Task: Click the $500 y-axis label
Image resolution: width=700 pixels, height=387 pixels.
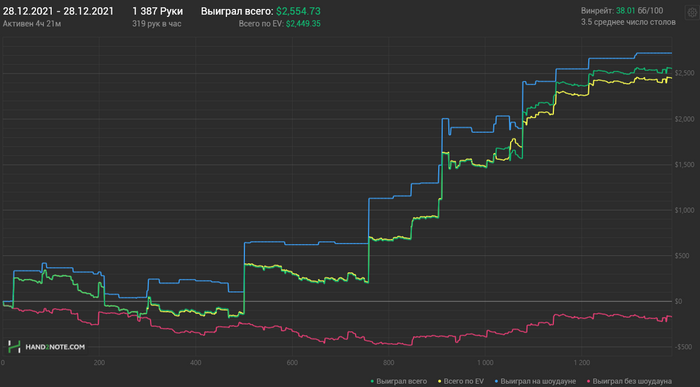Action: pyautogui.click(x=681, y=256)
